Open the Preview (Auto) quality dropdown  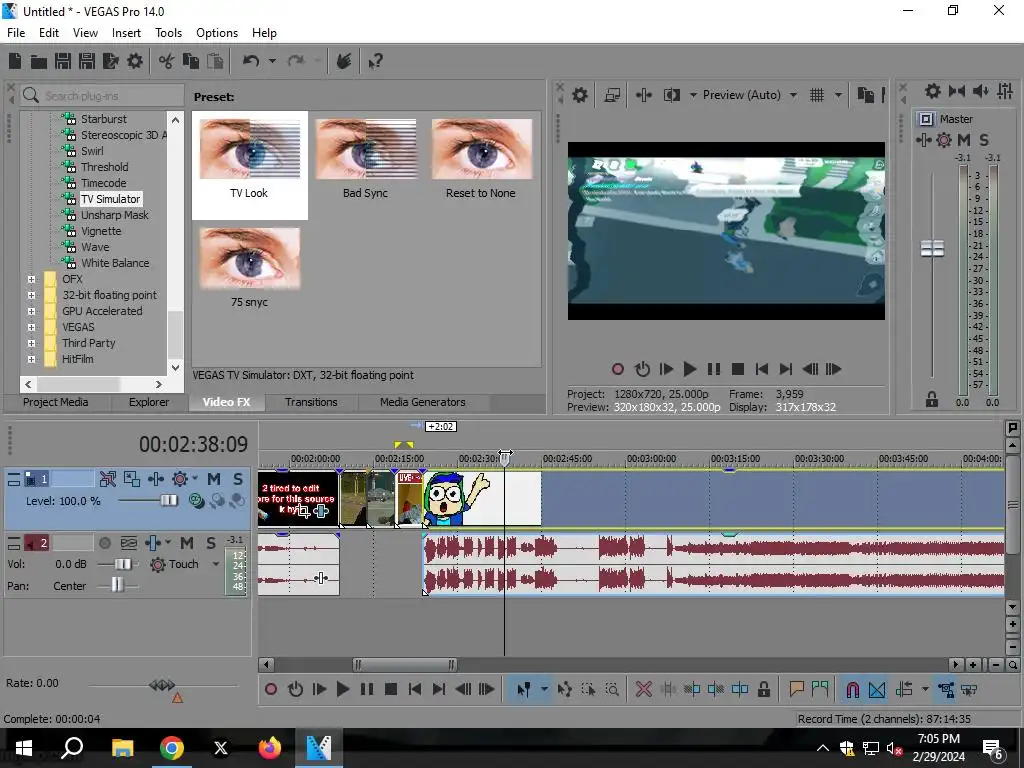[x=793, y=95]
